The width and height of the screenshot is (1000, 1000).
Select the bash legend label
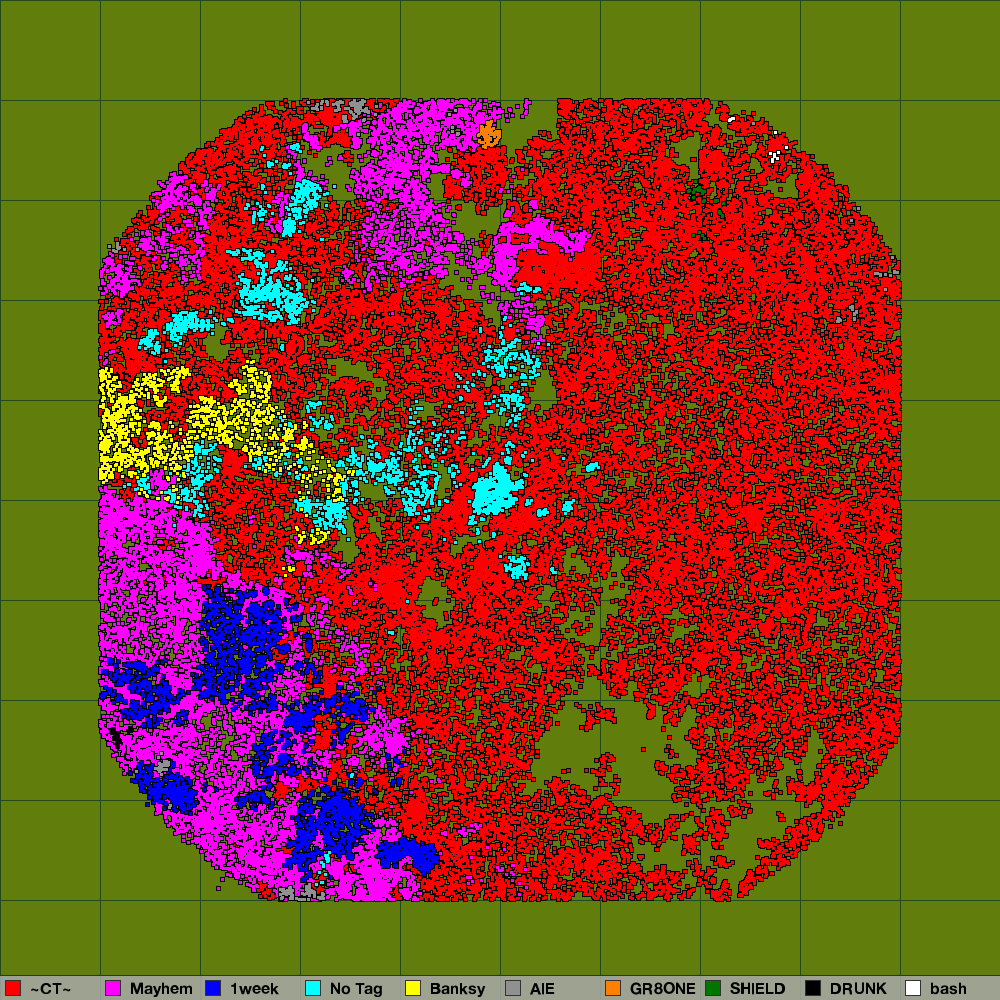[x=948, y=989]
